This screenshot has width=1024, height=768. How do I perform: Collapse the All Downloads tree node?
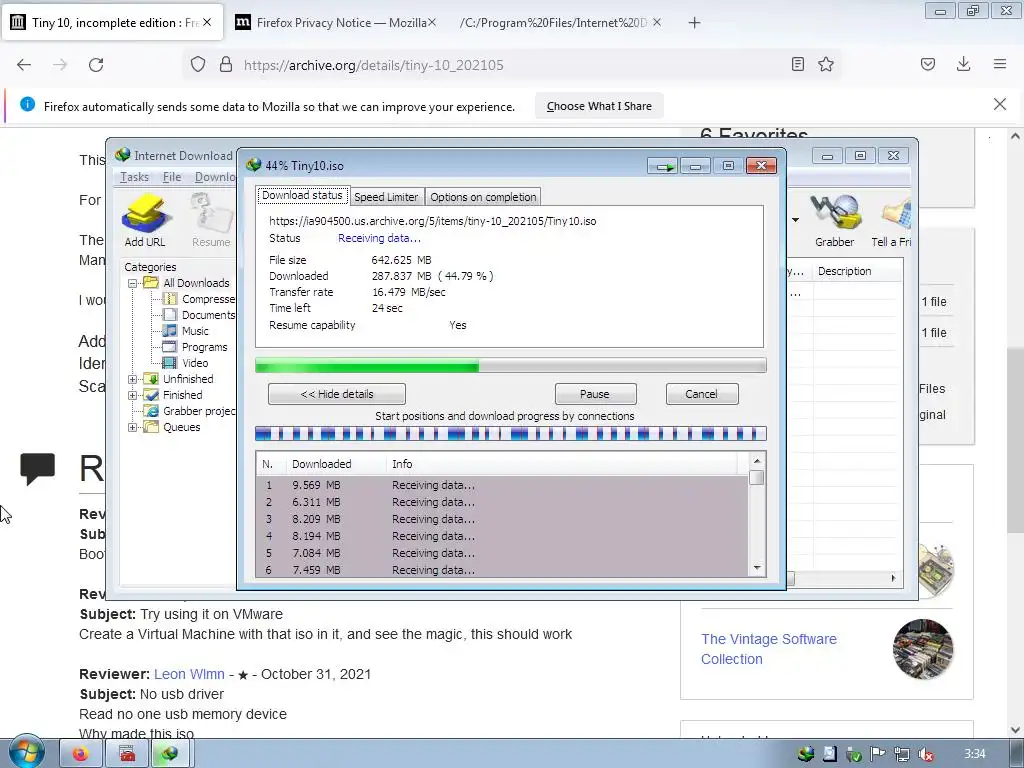coord(133,283)
